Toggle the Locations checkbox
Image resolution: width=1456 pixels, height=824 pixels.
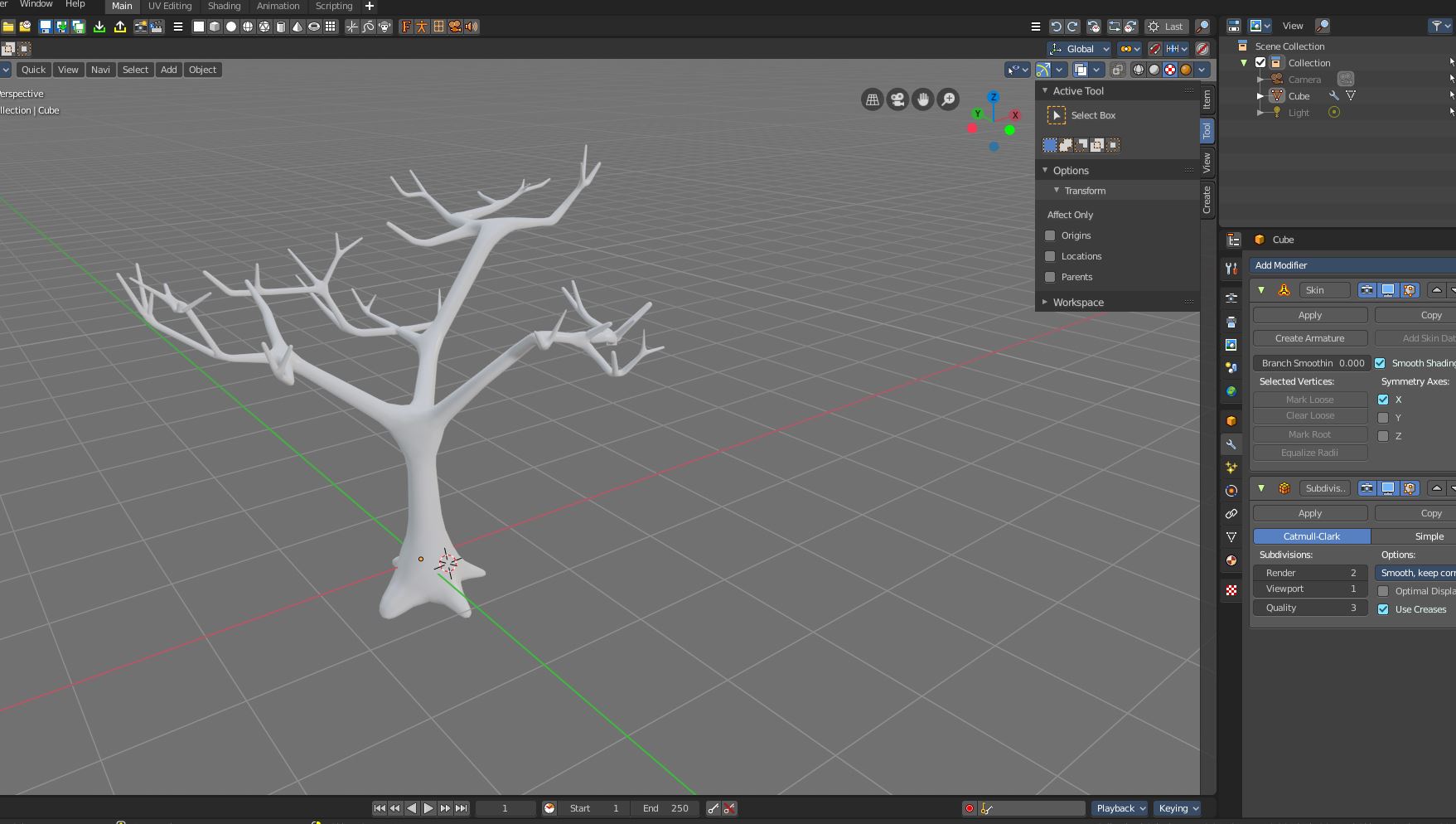point(1050,256)
